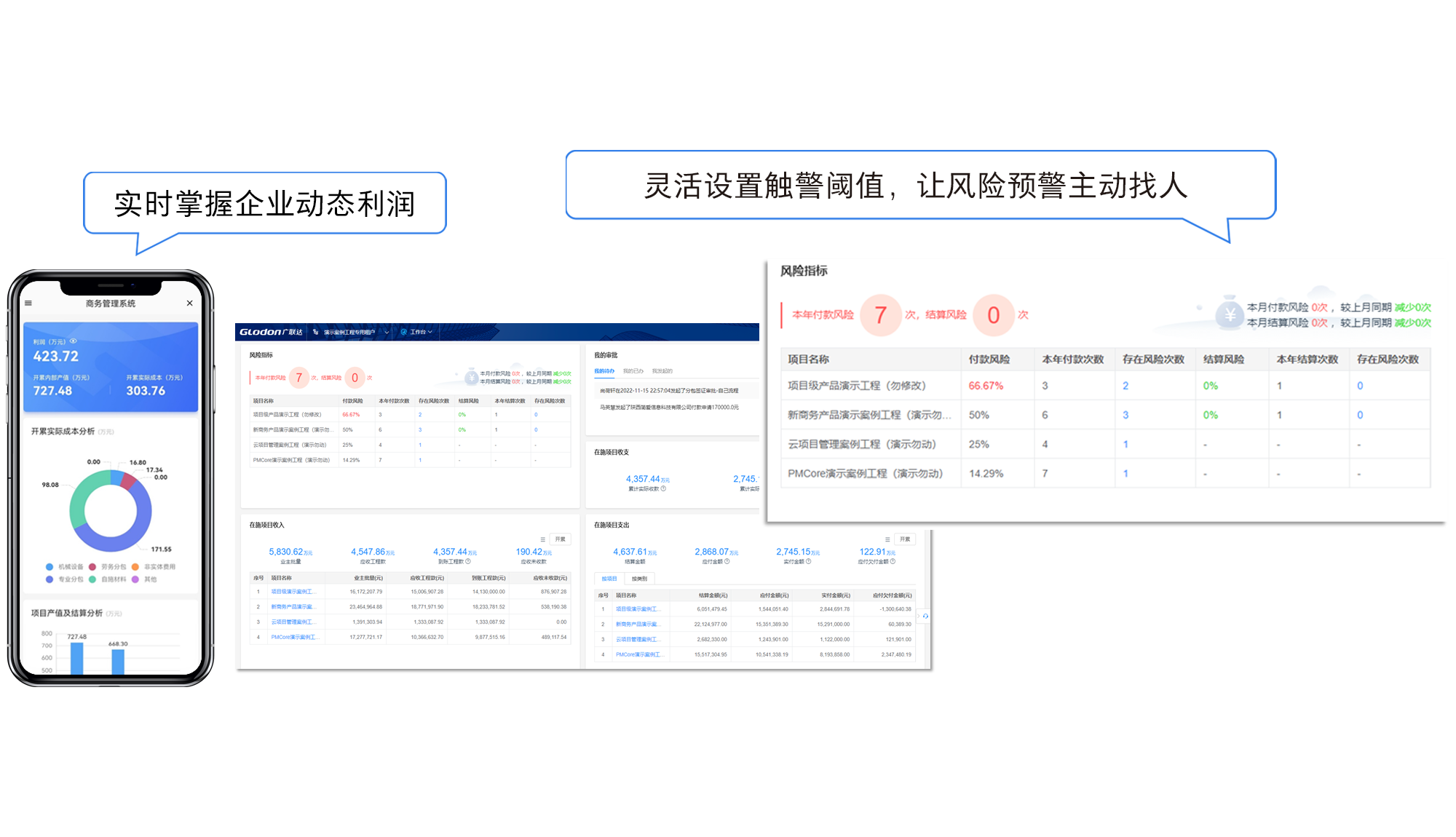
Task: Click the 开累 selector in 在施项目收入
Action: (560, 539)
